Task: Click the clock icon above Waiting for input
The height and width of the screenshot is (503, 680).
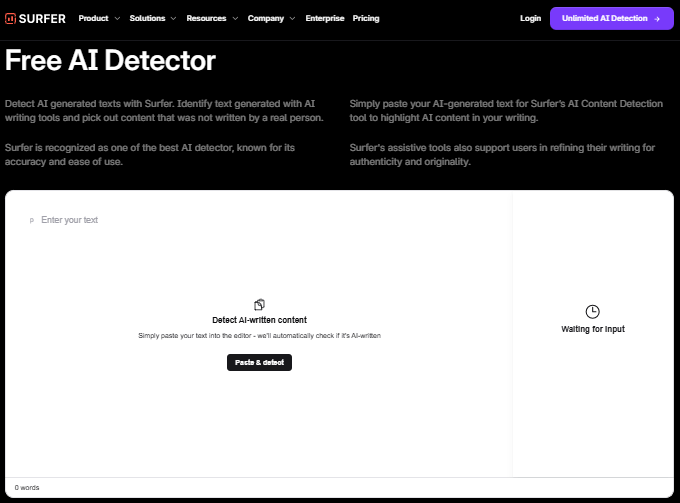Action: coord(592,312)
